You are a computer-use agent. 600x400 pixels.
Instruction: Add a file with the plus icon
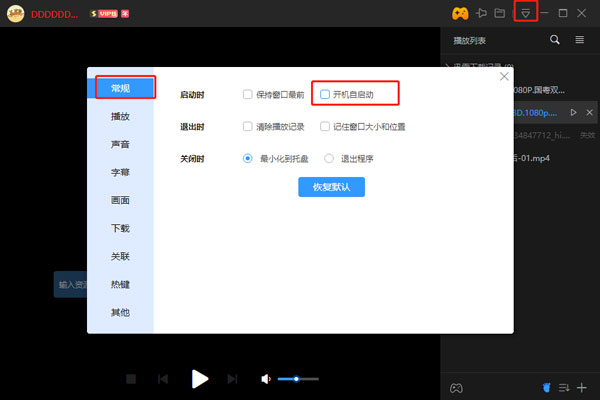point(582,388)
